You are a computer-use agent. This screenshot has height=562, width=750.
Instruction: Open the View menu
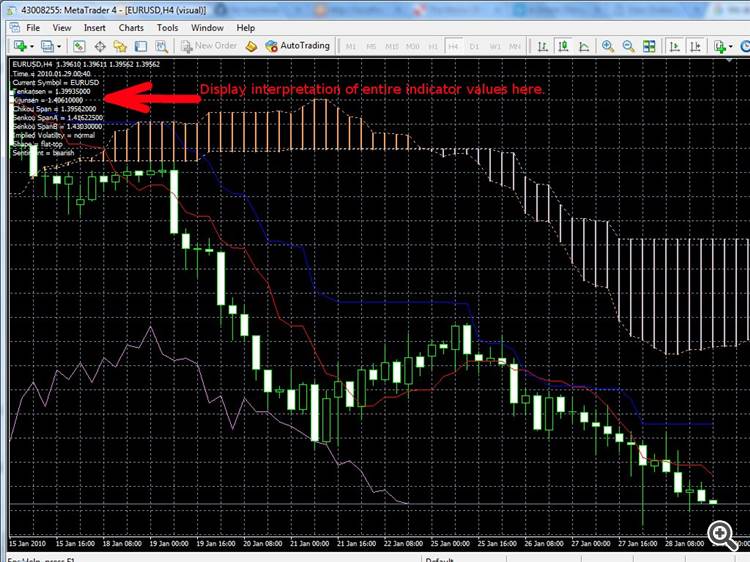[x=62, y=28]
